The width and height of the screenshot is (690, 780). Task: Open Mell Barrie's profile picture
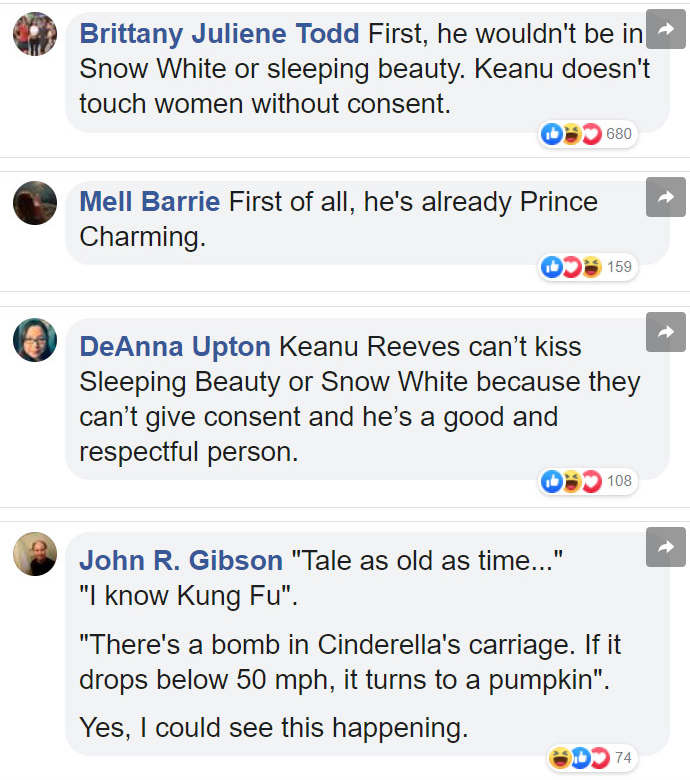(34, 203)
